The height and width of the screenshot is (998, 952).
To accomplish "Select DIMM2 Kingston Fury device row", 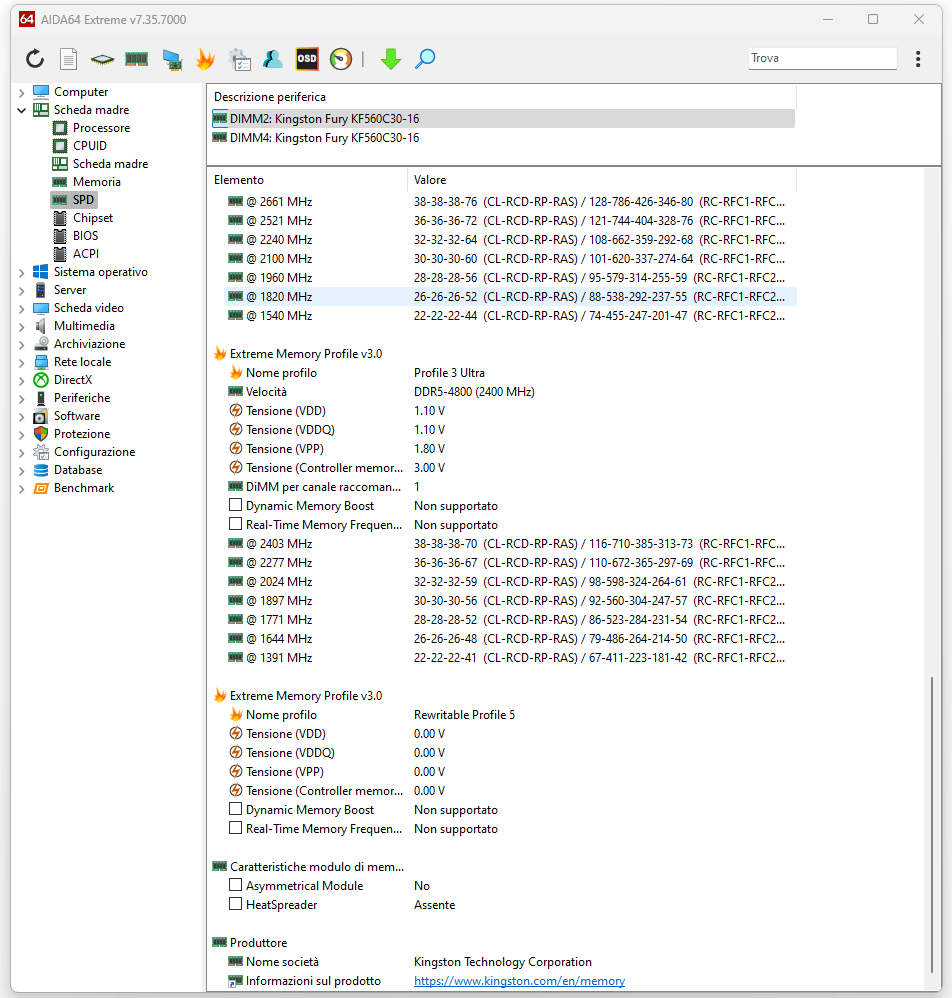I will coord(503,119).
